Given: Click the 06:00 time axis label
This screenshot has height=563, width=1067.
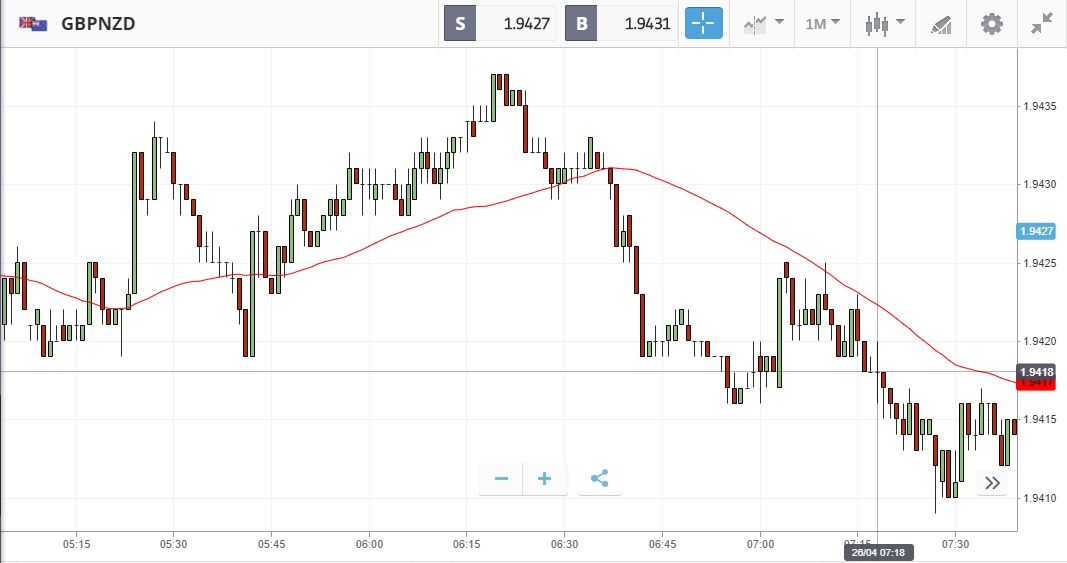Looking at the screenshot, I should pyautogui.click(x=369, y=544).
